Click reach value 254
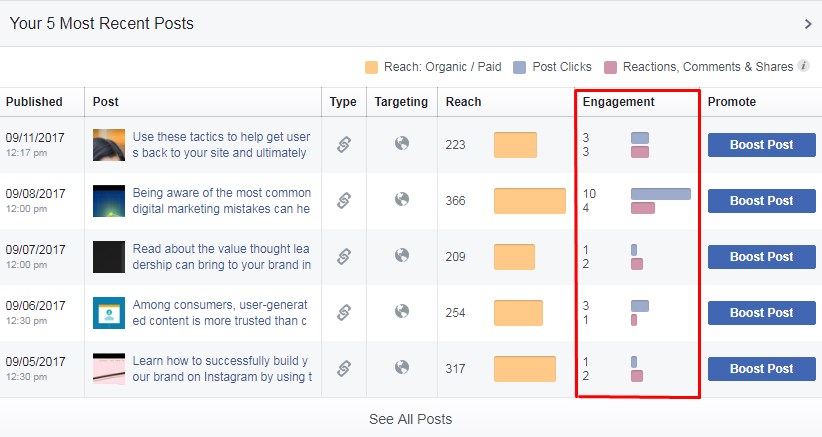This screenshot has width=822, height=437. click(456, 313)
